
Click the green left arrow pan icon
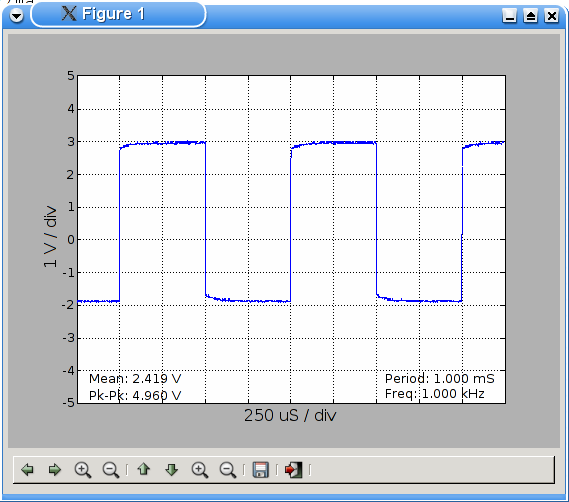click(x=27, y=470)
